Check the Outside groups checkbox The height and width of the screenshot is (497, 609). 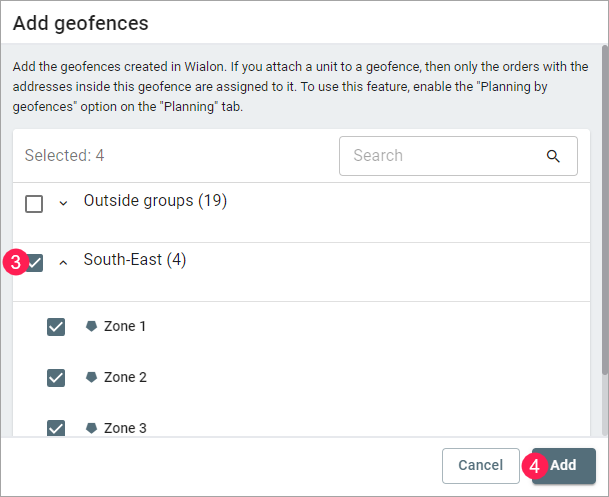coord(34,204)
